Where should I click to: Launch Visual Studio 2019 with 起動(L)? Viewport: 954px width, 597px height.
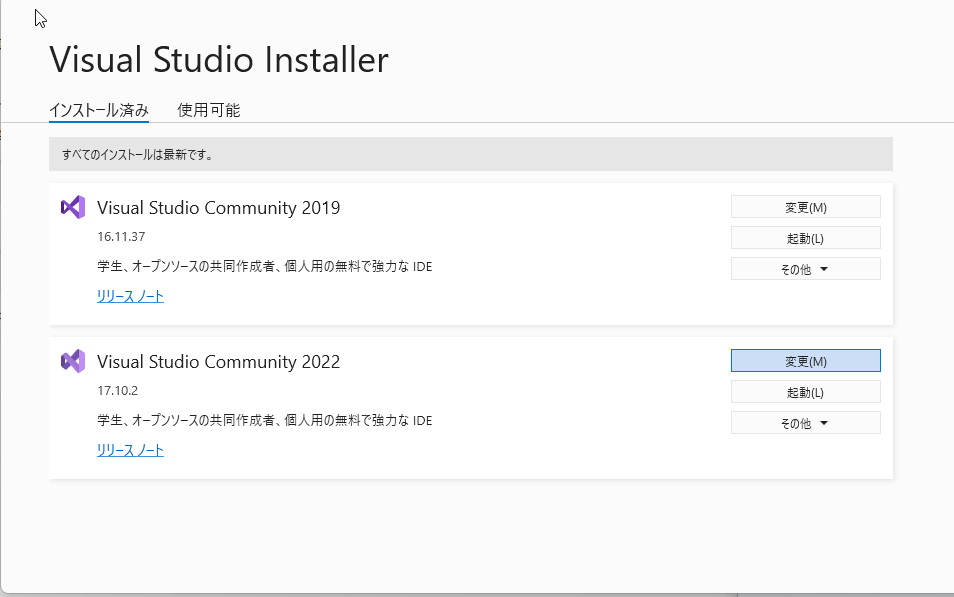[x=806, y=238]
